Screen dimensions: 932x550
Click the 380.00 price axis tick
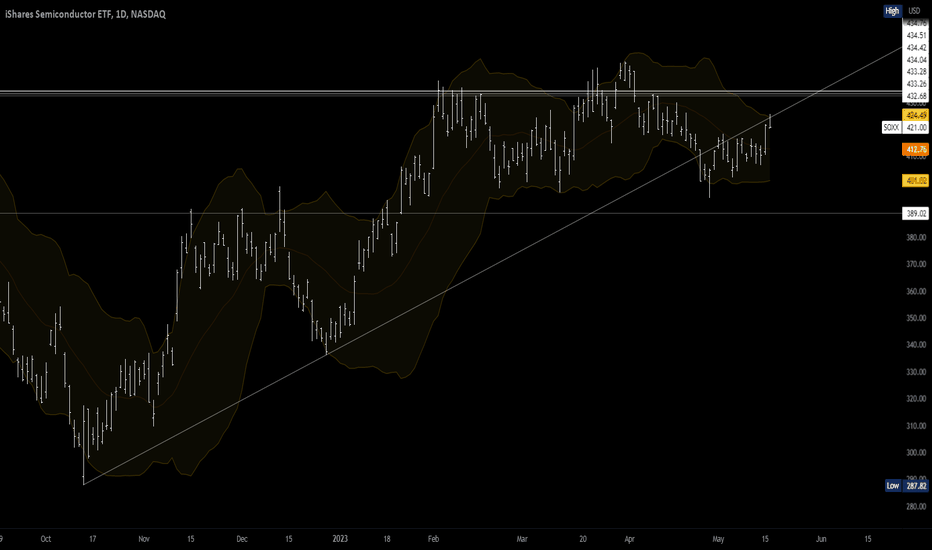(916, 237)
